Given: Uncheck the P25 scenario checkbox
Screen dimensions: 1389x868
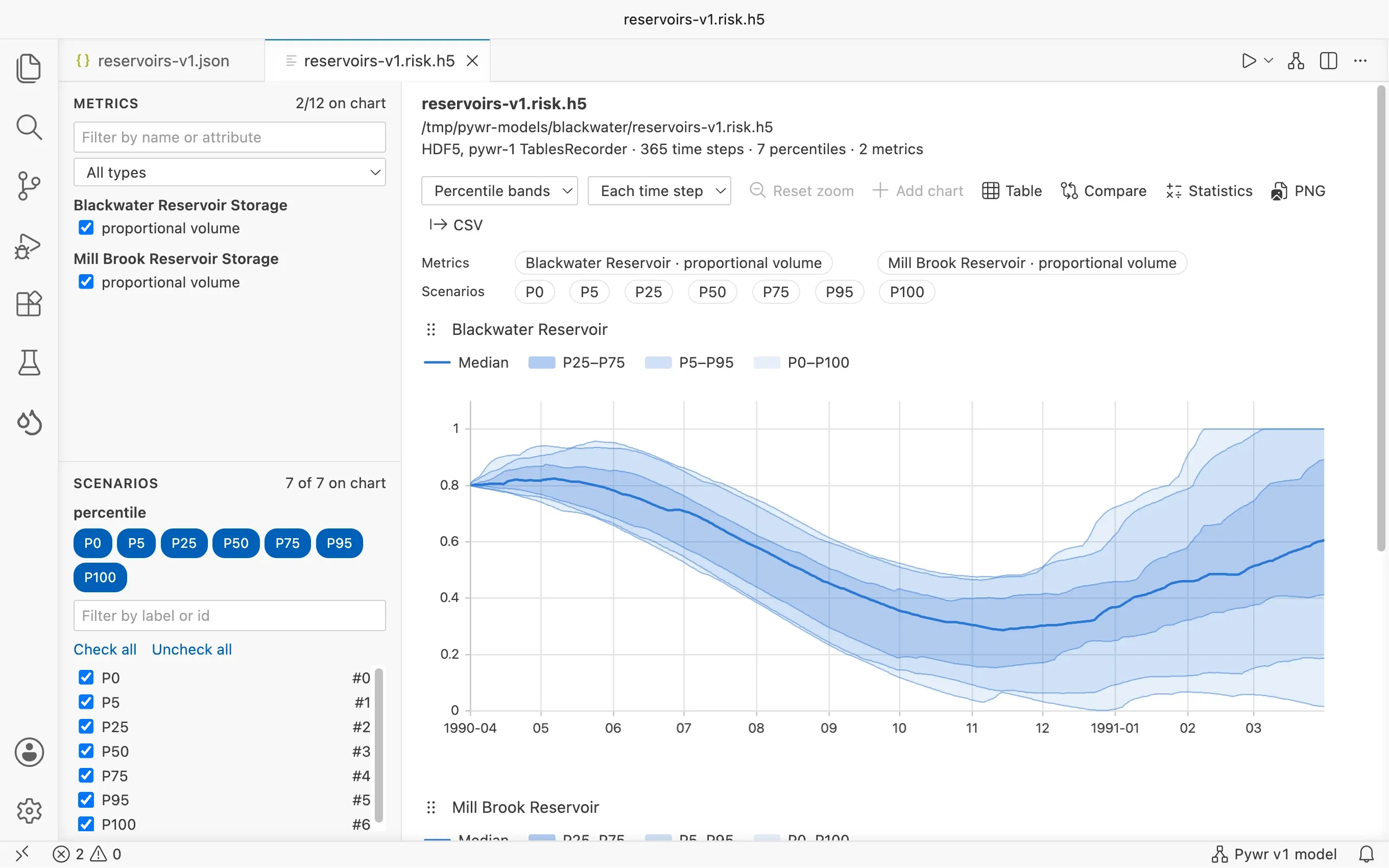Looking at the screenshot, I should coord(86,726).
